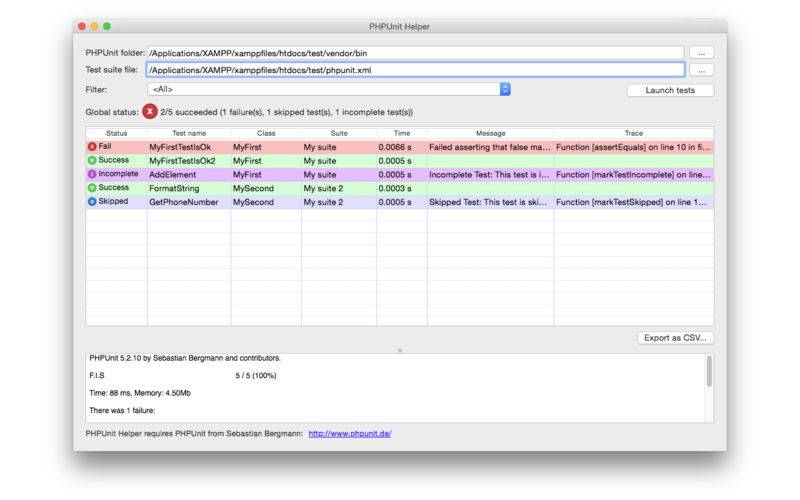Sort by the Status column header
The image size is (800, 500).
(116, 133)
